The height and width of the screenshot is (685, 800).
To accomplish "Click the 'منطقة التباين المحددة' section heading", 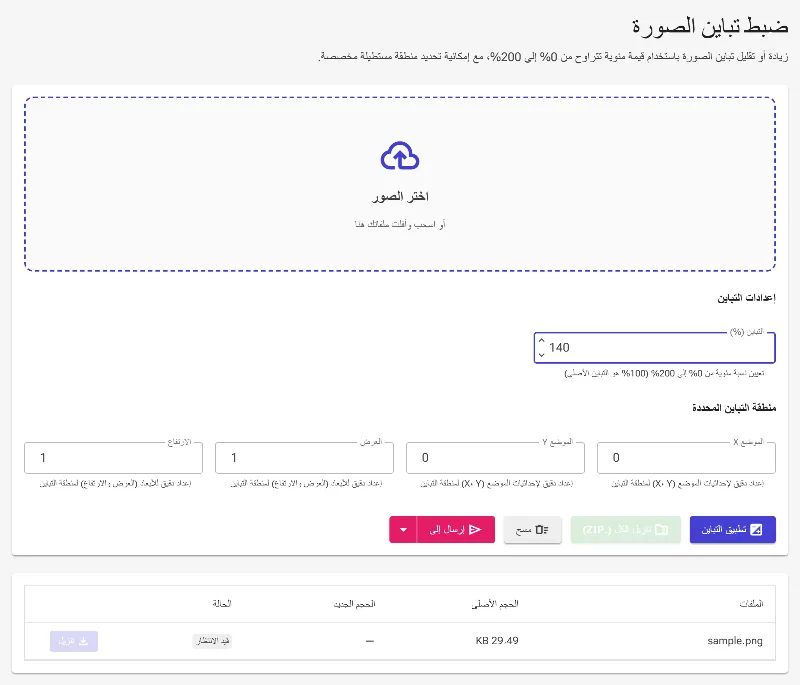I will (x=734, y=408).
